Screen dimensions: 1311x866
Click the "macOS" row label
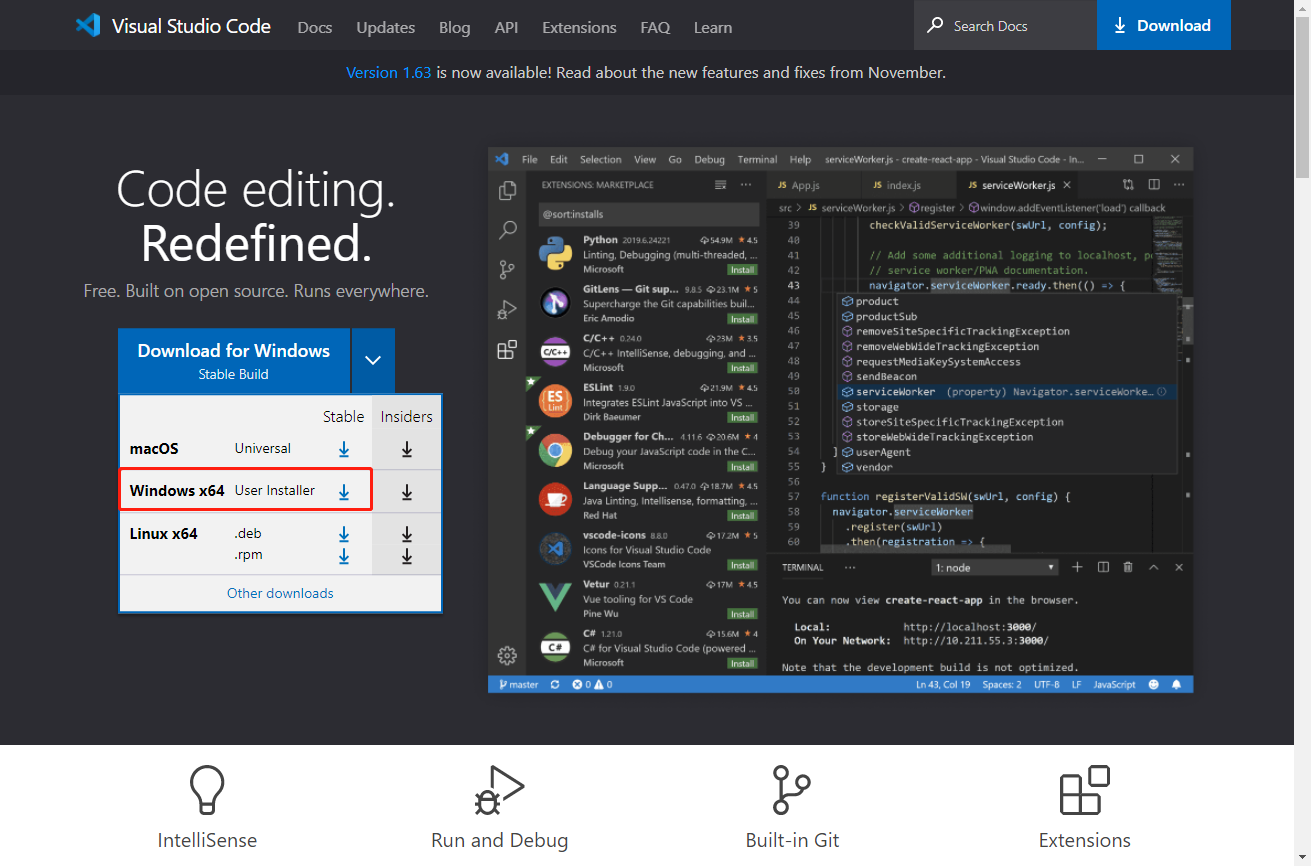pyautogui.click(x=154, y=449)
